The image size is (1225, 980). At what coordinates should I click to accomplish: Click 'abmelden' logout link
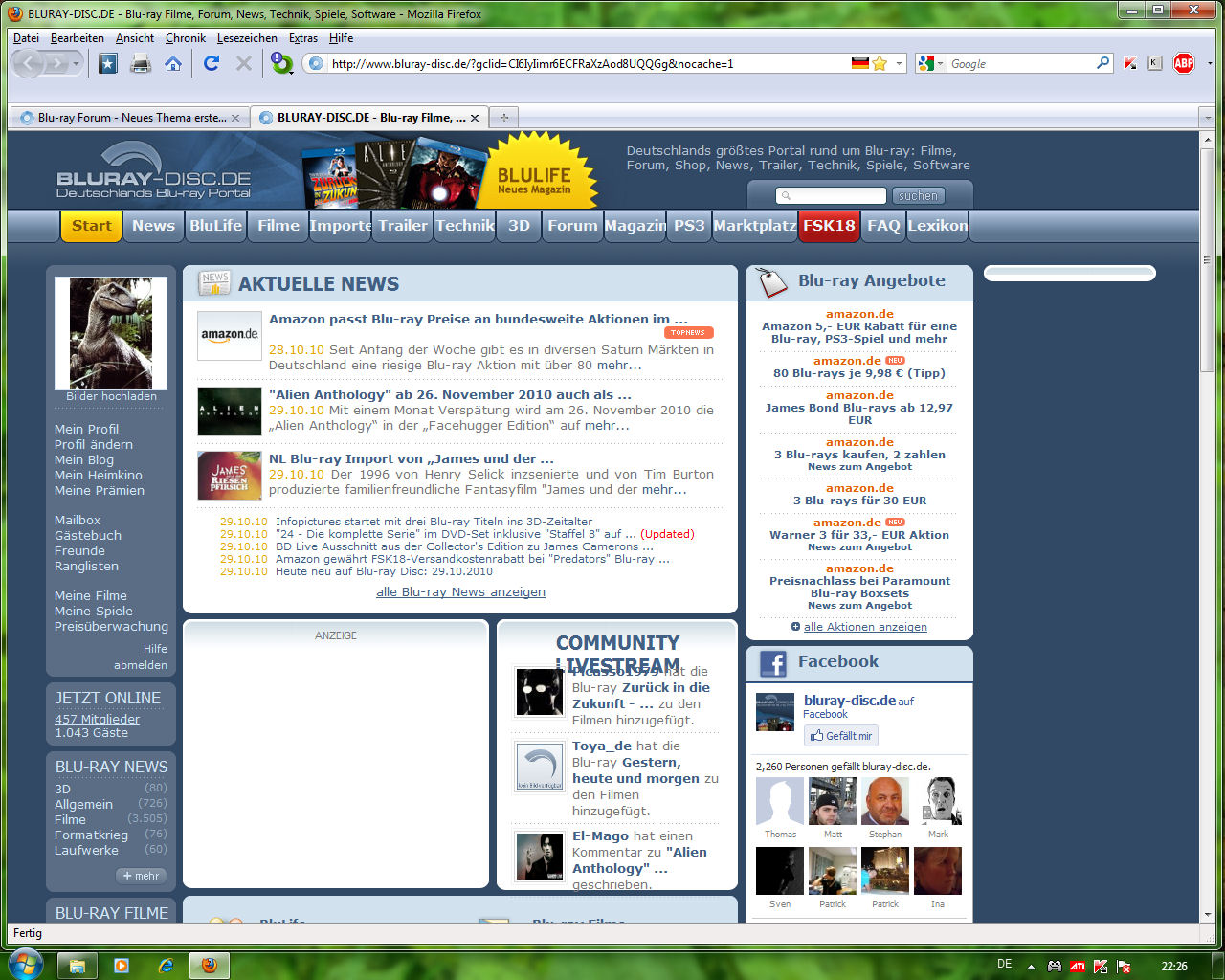[x=141, y=664]
